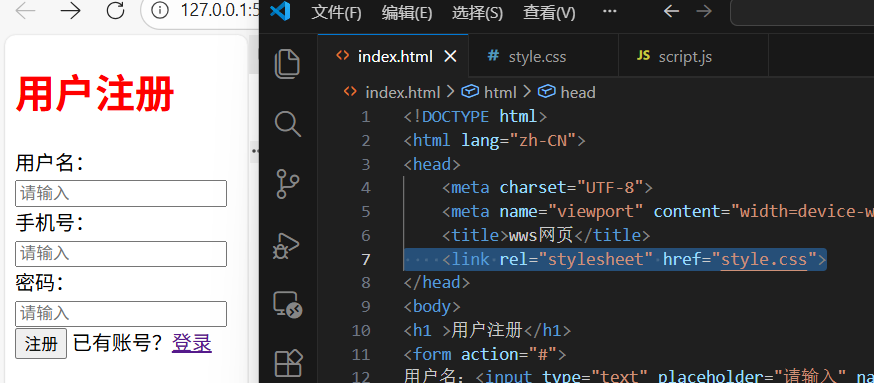This screenshot has height=383, width=874.
Task: Reload the browser page
Action: coord(115,11)
